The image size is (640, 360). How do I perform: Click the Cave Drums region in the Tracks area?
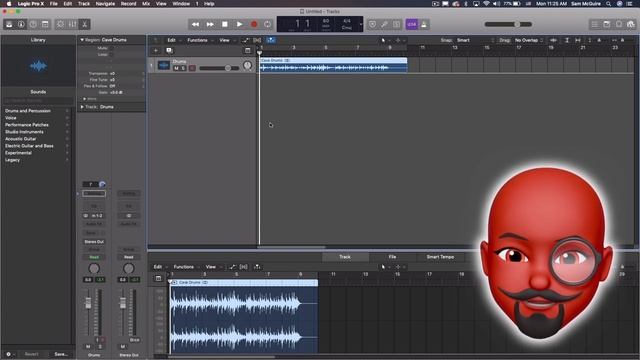(333, 65)
